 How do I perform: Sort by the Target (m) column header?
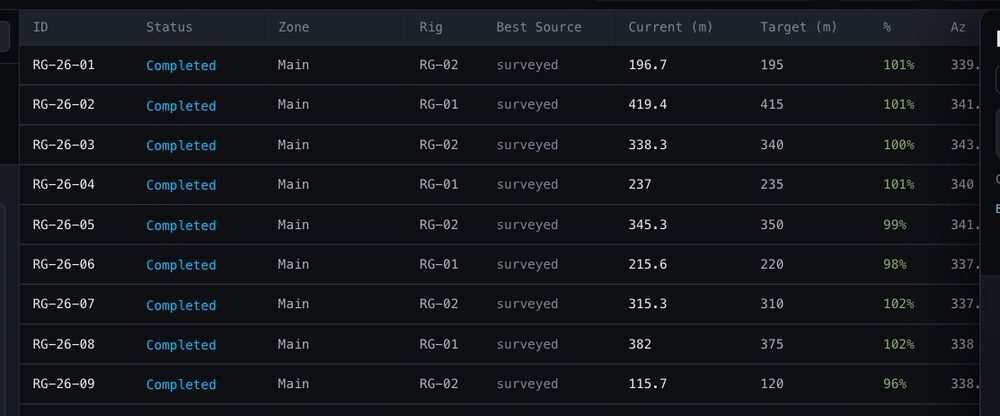tap(798, 27)
